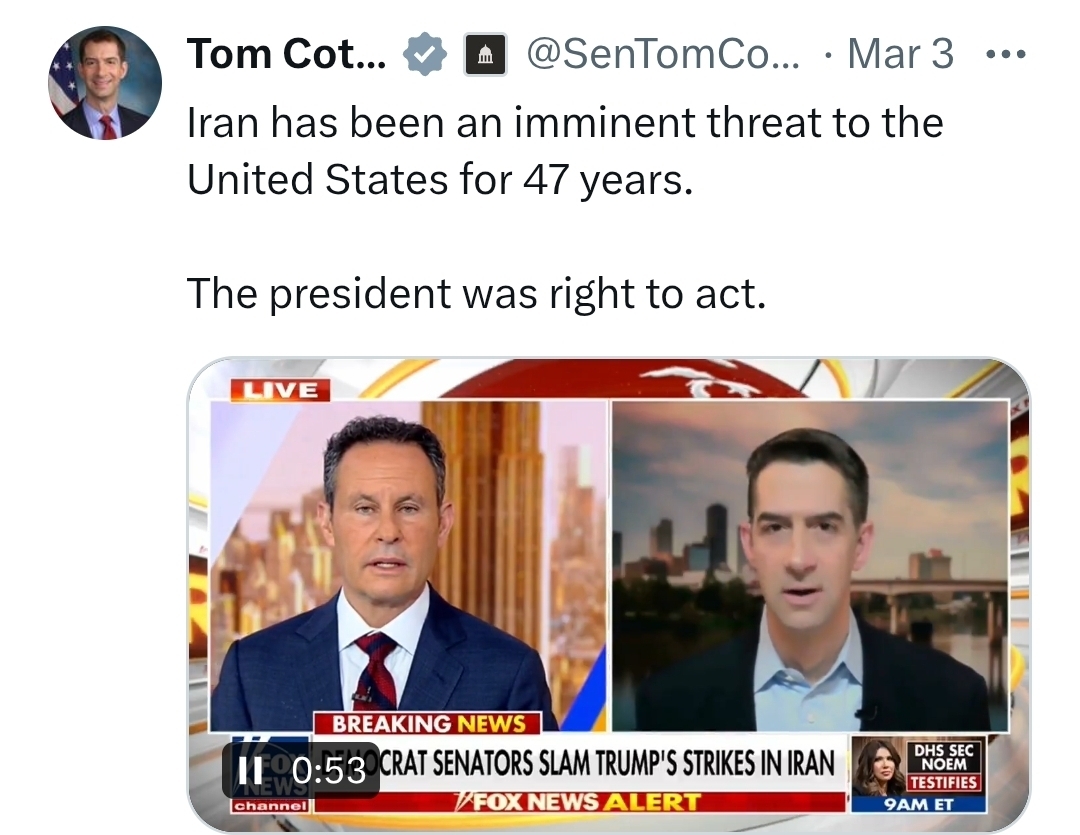Open the profile avatar photo
This screenshot has height=835, width=1080.
point(105,83)
